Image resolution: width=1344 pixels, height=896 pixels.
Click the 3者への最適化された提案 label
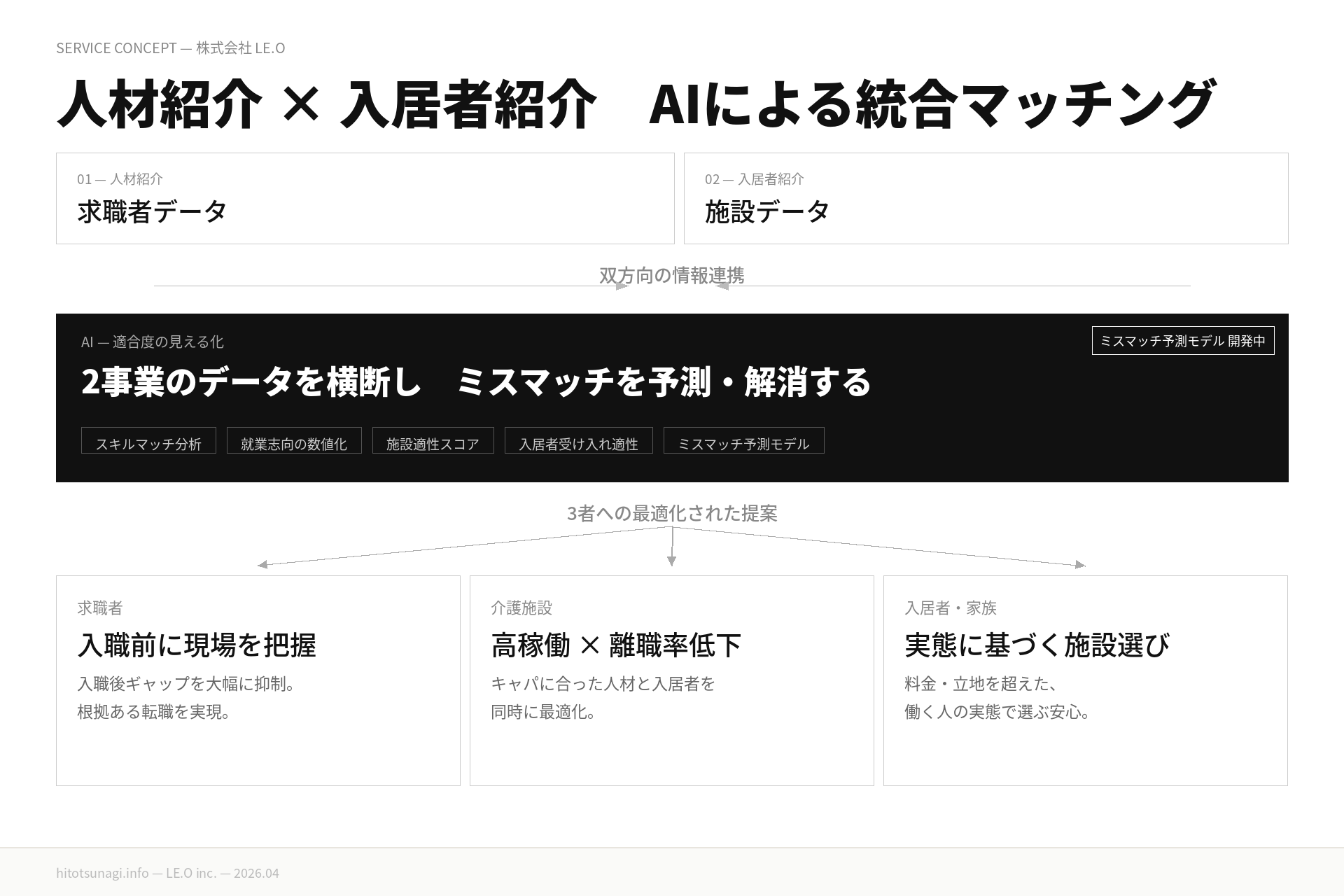coord(671,513)
